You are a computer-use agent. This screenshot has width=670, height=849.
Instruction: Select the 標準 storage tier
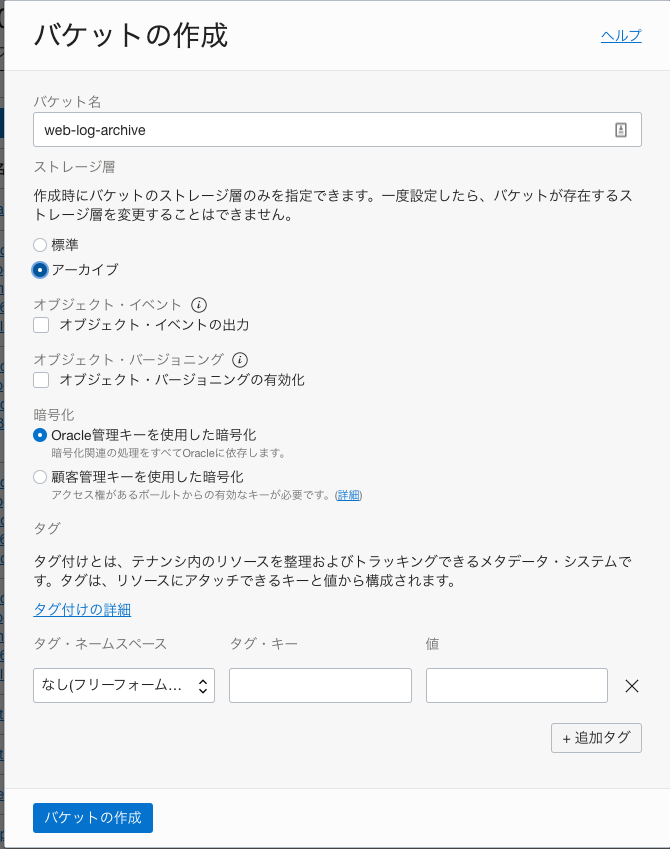40,244
